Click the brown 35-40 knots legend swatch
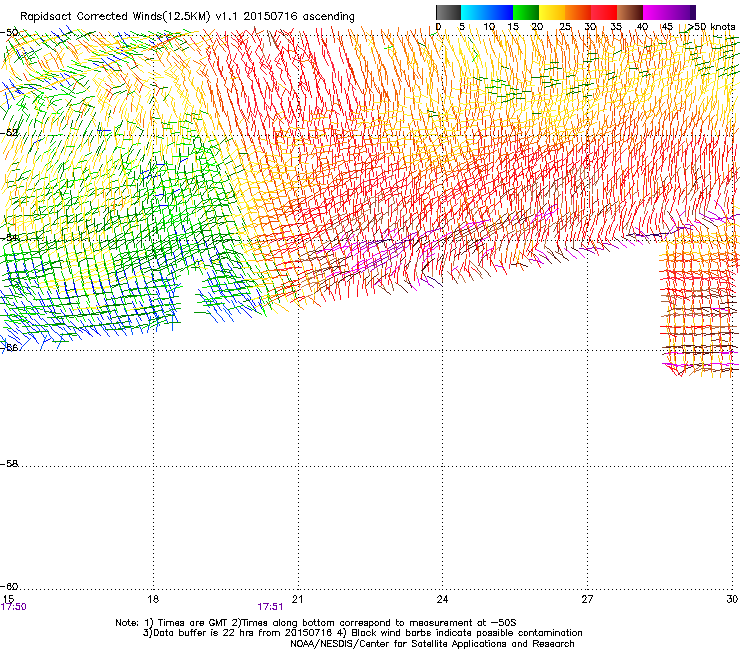 pyautogui.click(x=630, y=12)
